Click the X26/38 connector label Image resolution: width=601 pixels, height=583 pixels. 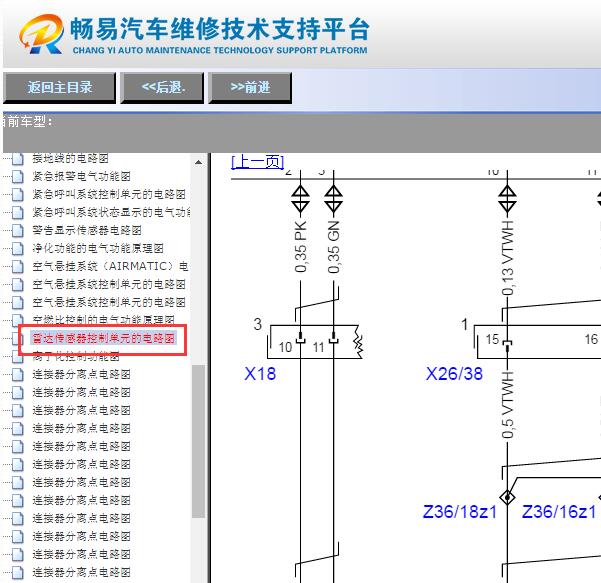coord(454,374)
